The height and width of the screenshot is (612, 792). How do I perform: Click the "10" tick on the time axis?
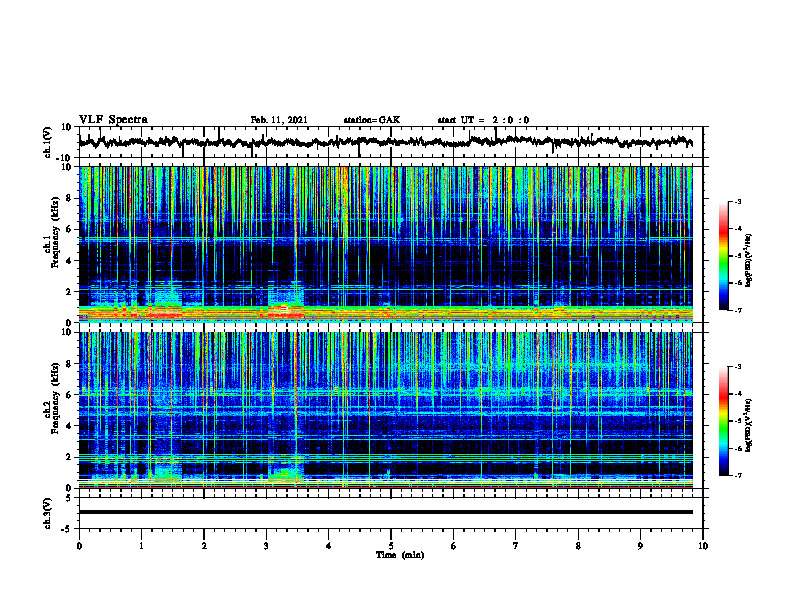(703, 546)
